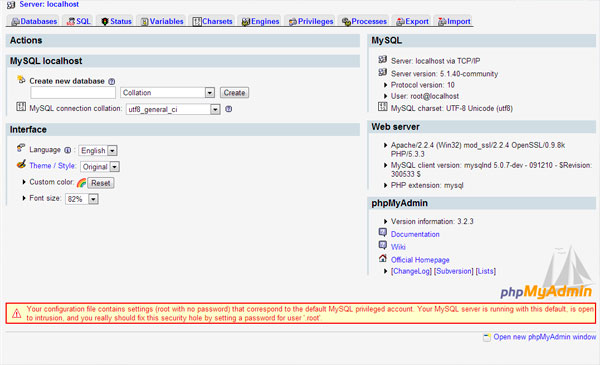
Task: Open the SQL tab
Action: point(79,21)
